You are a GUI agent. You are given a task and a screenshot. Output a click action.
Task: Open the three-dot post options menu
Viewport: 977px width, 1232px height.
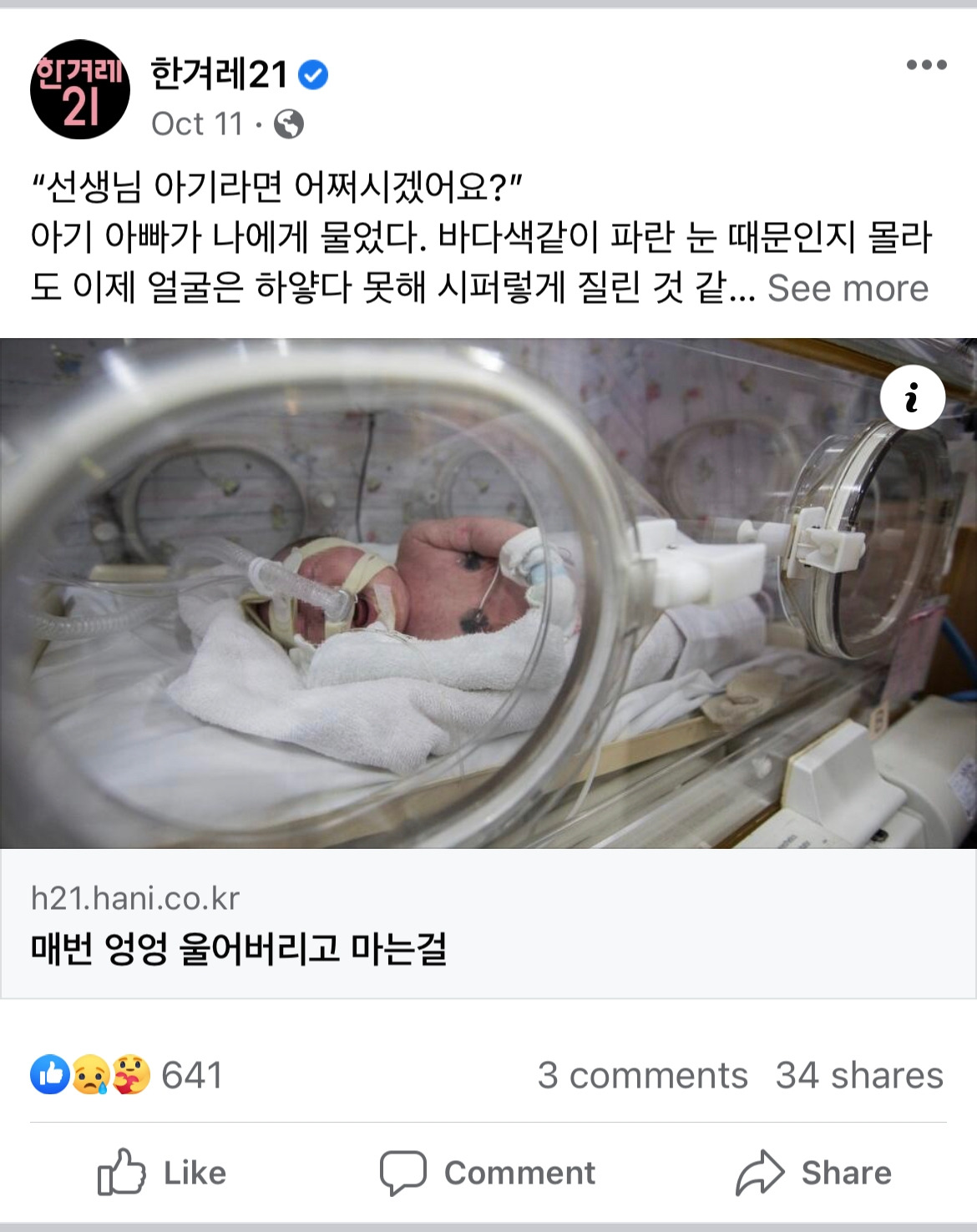[x=927, y=64]
